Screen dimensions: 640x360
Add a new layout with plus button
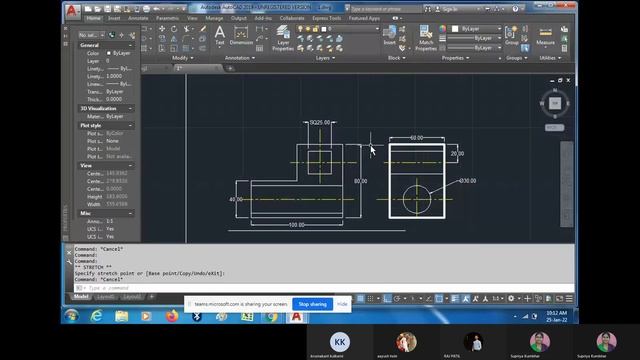151,297
